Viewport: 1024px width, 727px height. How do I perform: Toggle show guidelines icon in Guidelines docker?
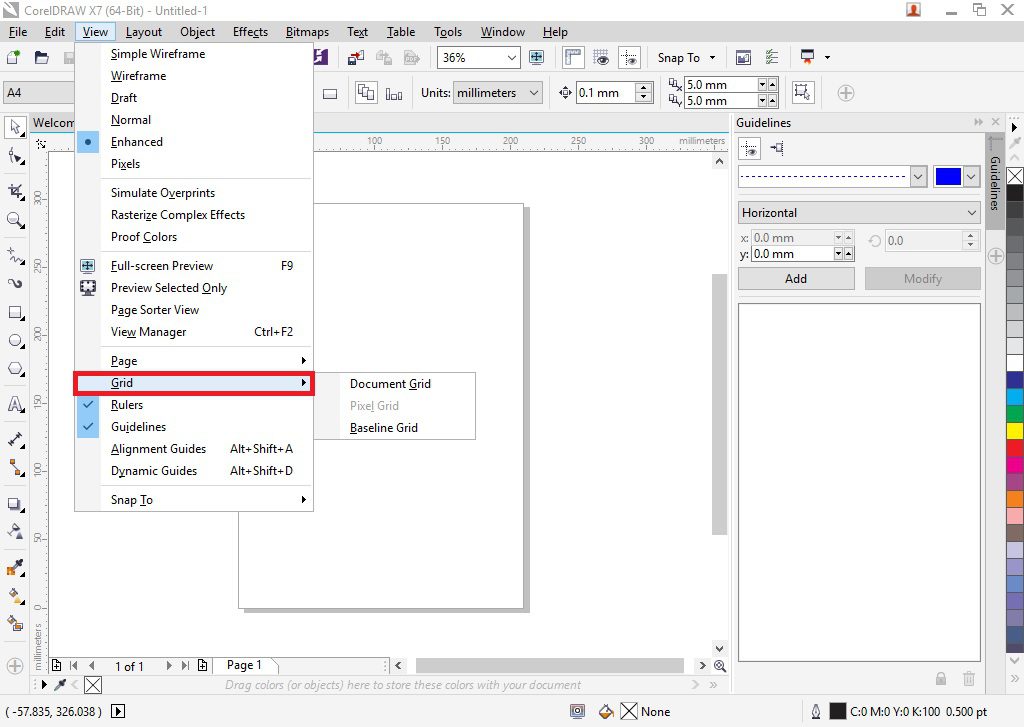pyautogui.click(x=750, y=149)
